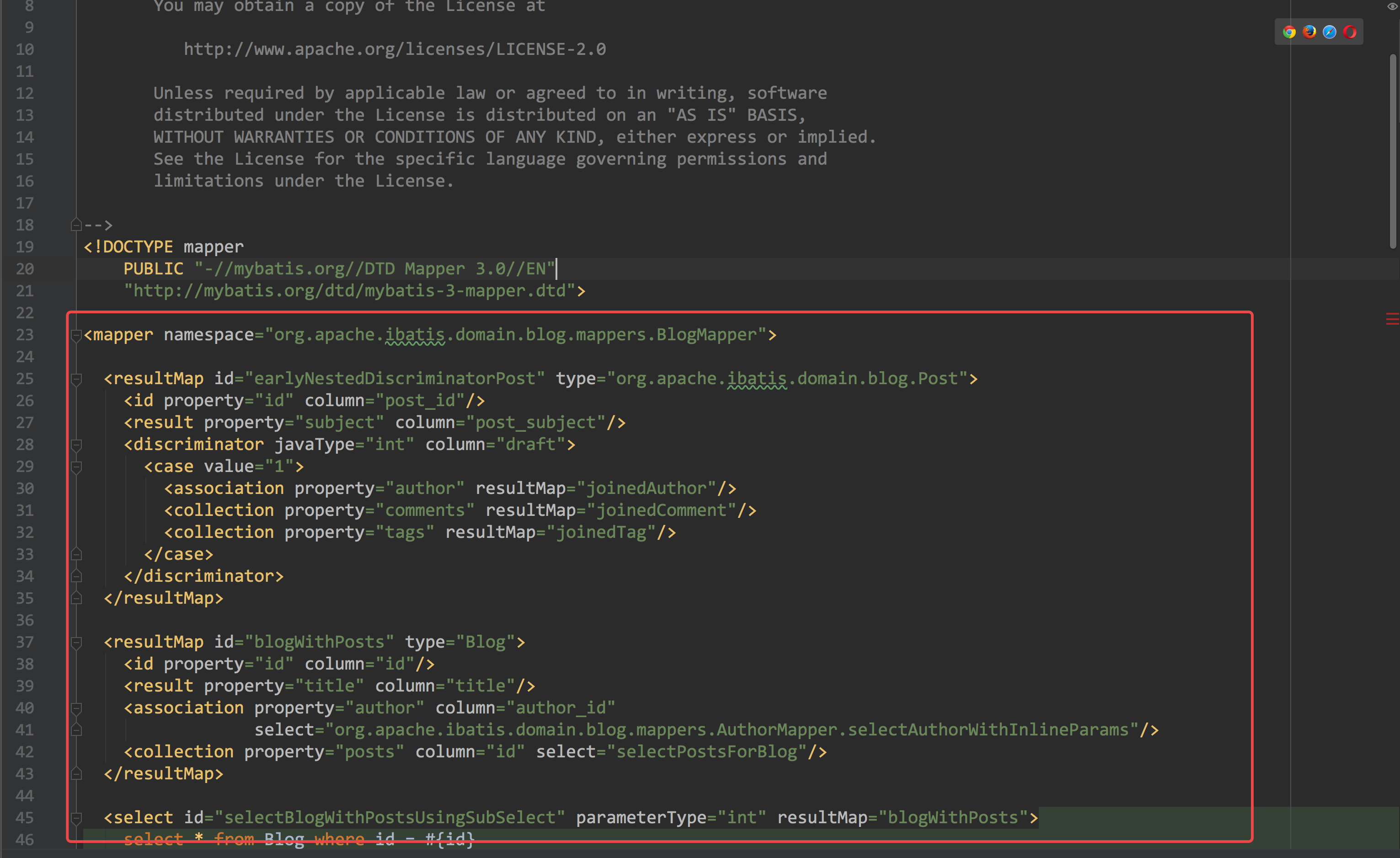Click the vertical editor scrollbar thumb

pos(1393,150)
